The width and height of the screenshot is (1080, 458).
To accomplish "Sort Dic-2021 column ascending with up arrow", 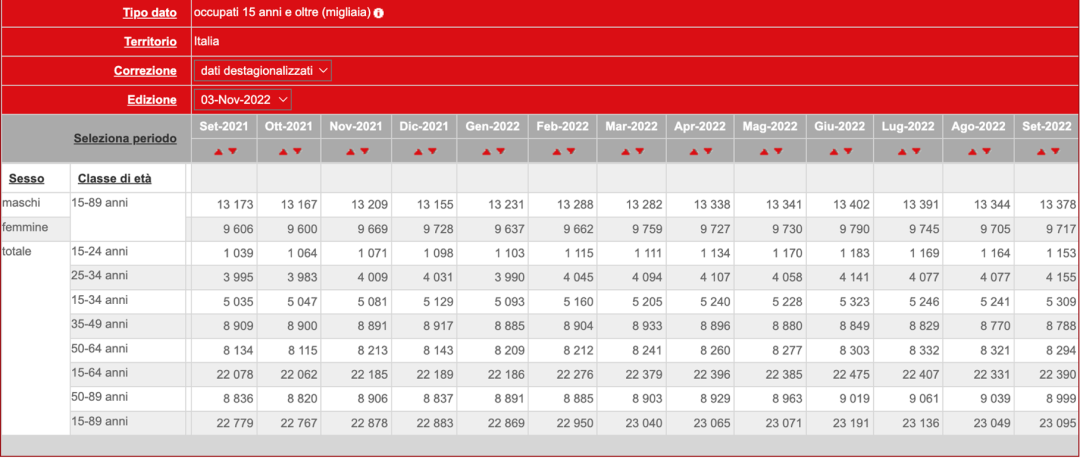I will pyautogui.click(x=419, y=152).
